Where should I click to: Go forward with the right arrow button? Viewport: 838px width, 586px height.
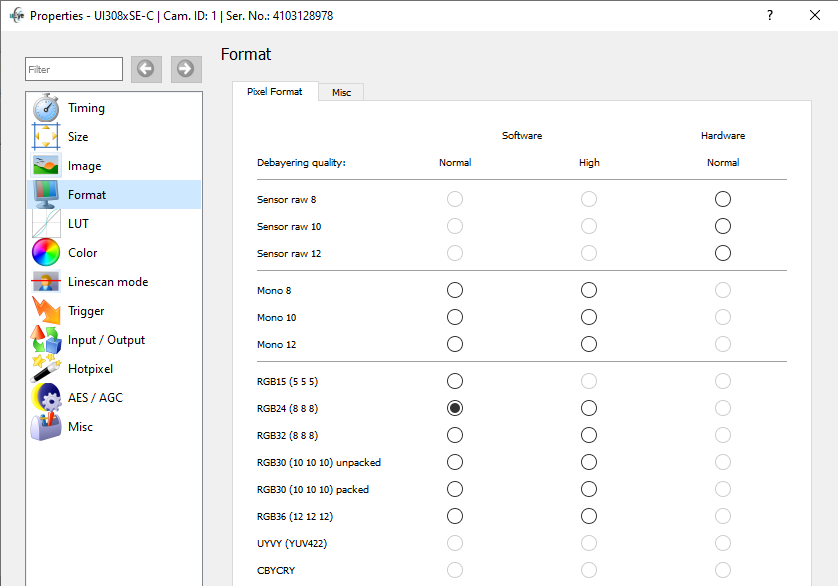tap(186, 69)
